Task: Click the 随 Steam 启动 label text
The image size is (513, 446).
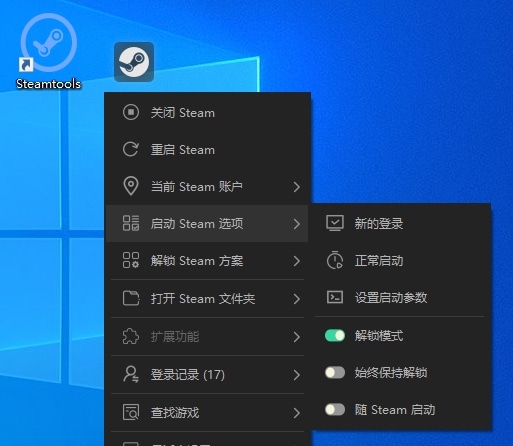Action: pos(395,410)
